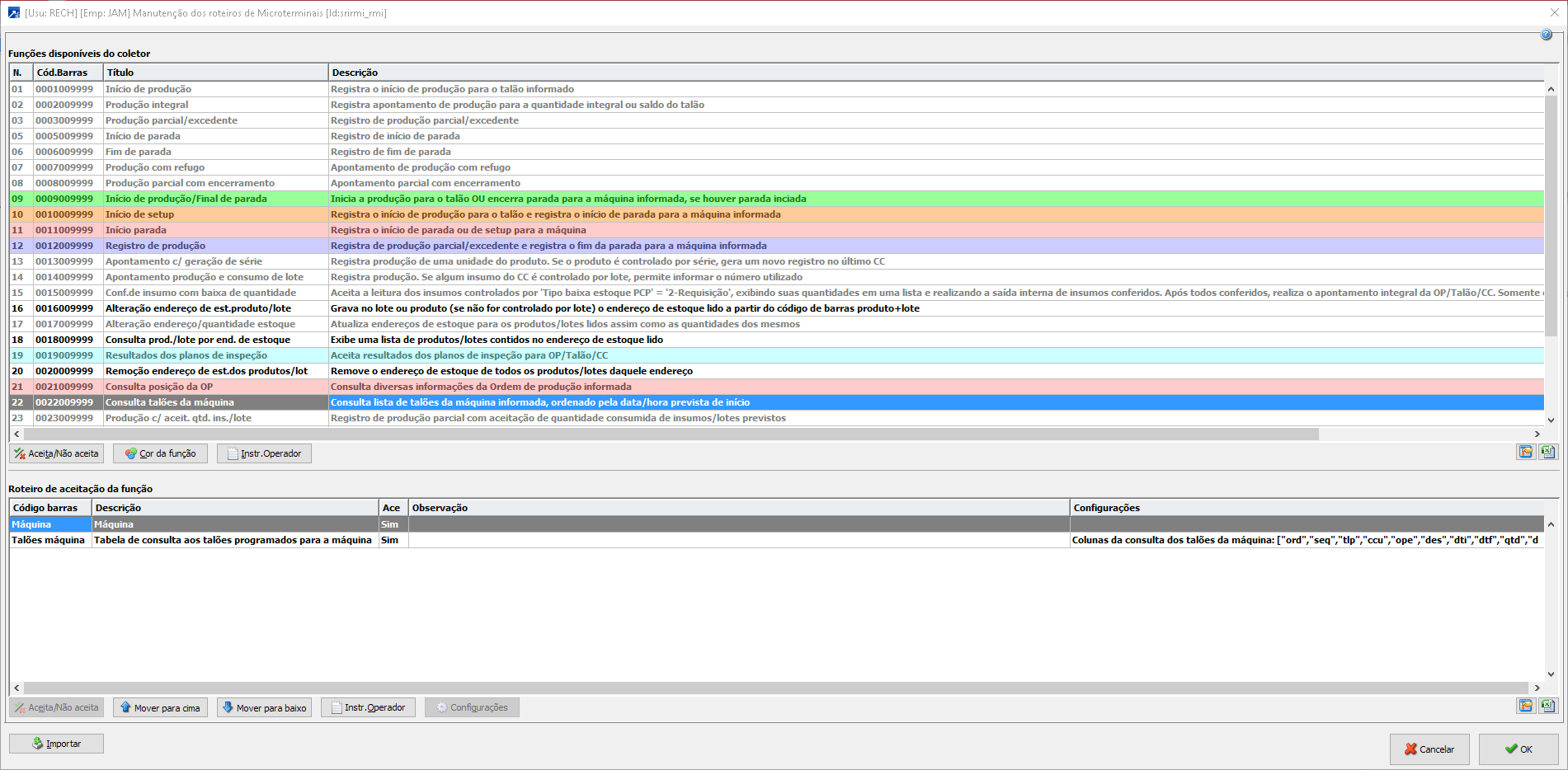Image resolution: width=1568 pixels, height=770 pixels.
Task: Select the Início parada row
Action: click(x=777, y=230)
